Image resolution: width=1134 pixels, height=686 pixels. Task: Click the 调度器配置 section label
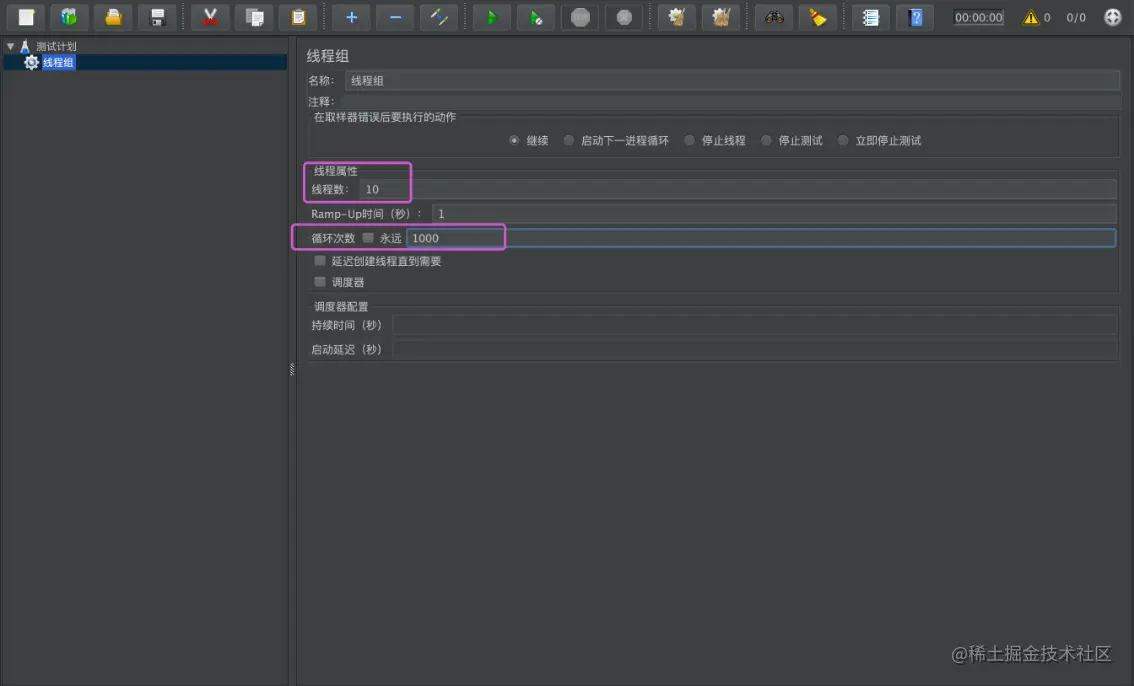pyautogui.click(x=341, y=306)
